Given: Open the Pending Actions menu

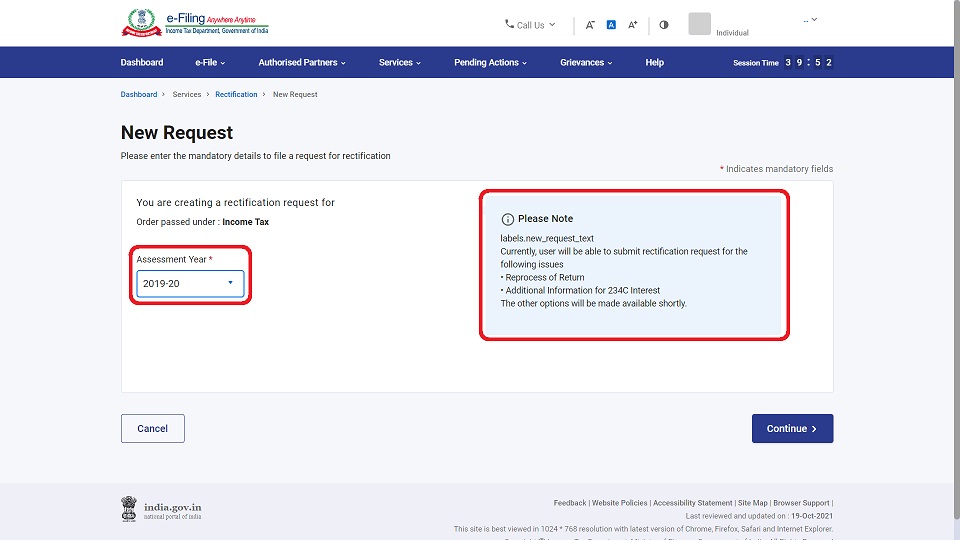Looking at the screenshot, I should 491,62.
